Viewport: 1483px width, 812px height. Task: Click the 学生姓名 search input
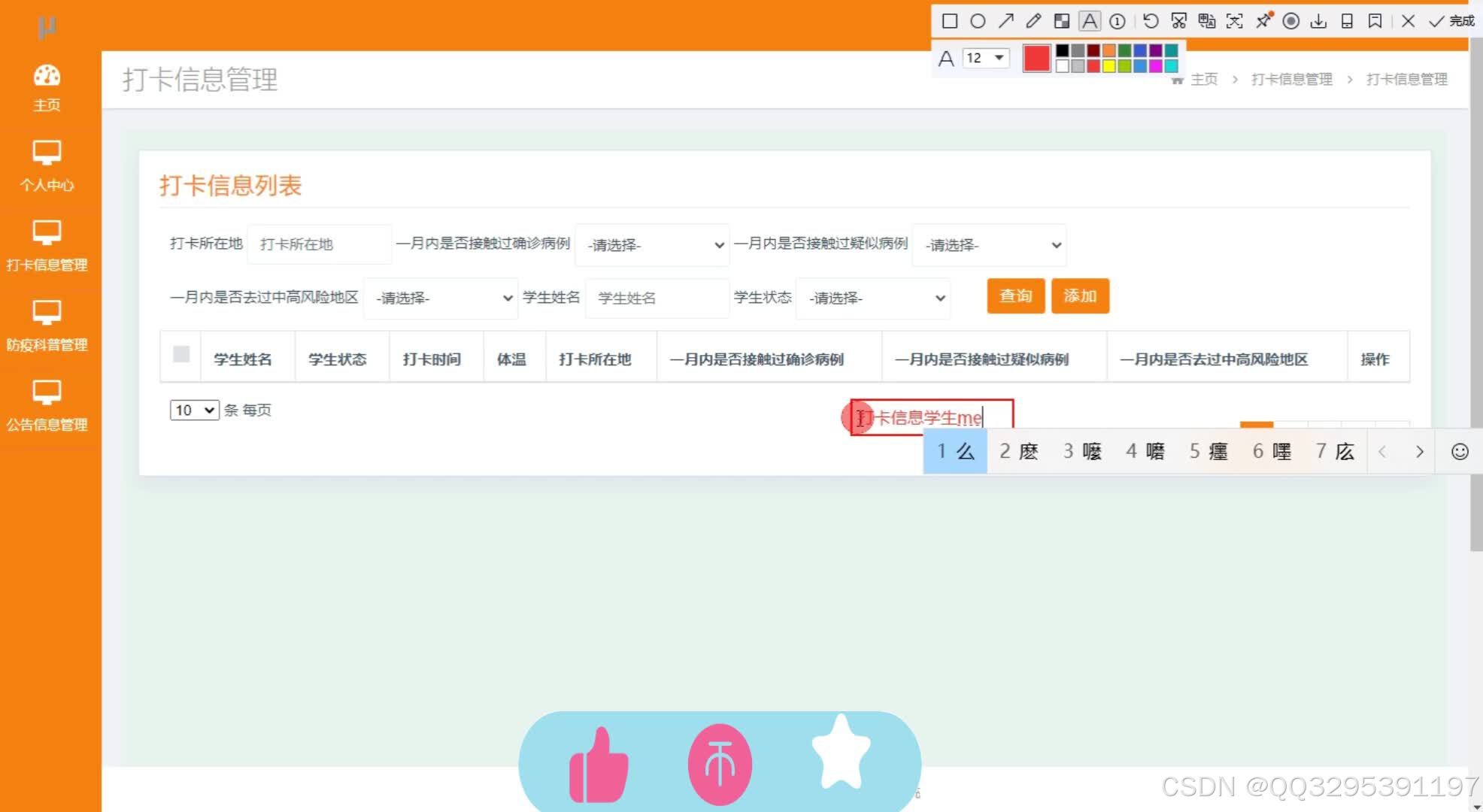[657, 298]
